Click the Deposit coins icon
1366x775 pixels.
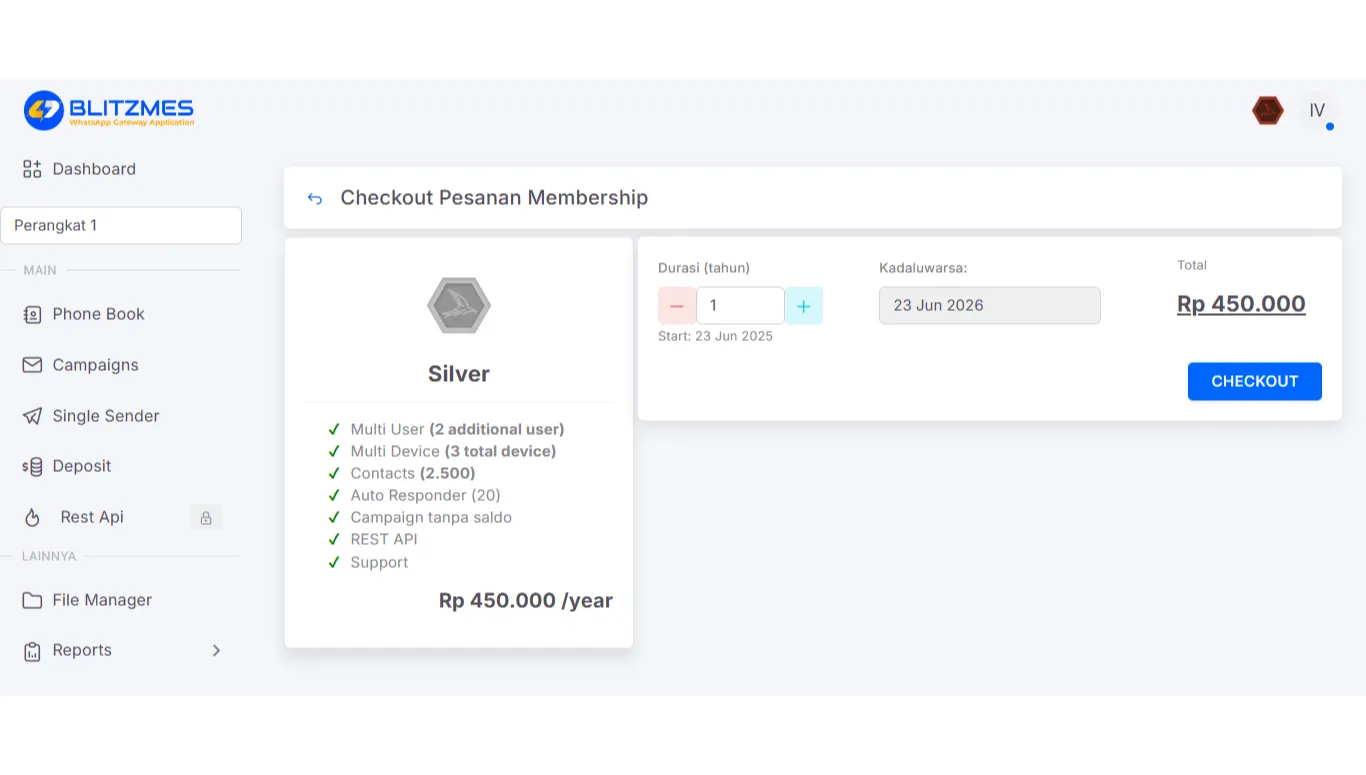32,466
